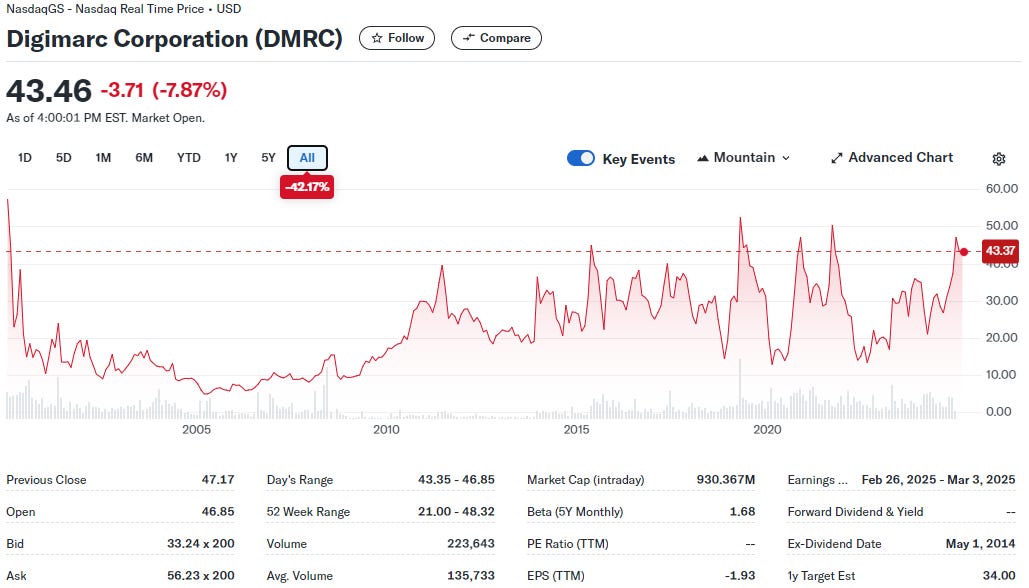Click the 2010 x-axis label

[386, 429]
